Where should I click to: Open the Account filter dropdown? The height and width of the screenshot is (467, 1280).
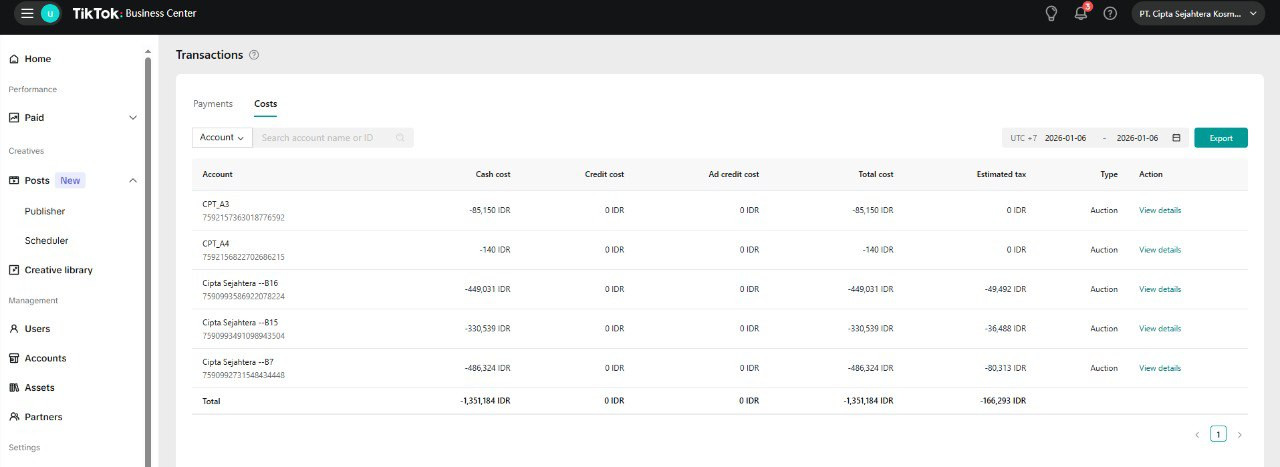pyautogui.click(x=222, y=138)
